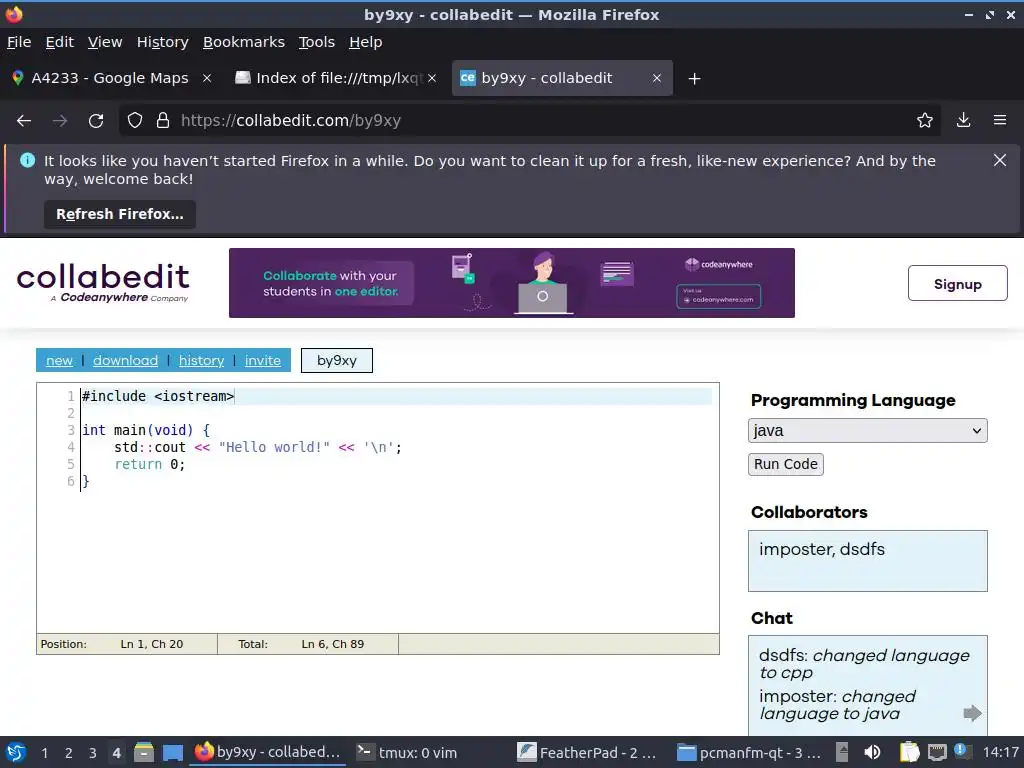
Task: Switch to virtual desktop 3
Action: tap(93, 753)
